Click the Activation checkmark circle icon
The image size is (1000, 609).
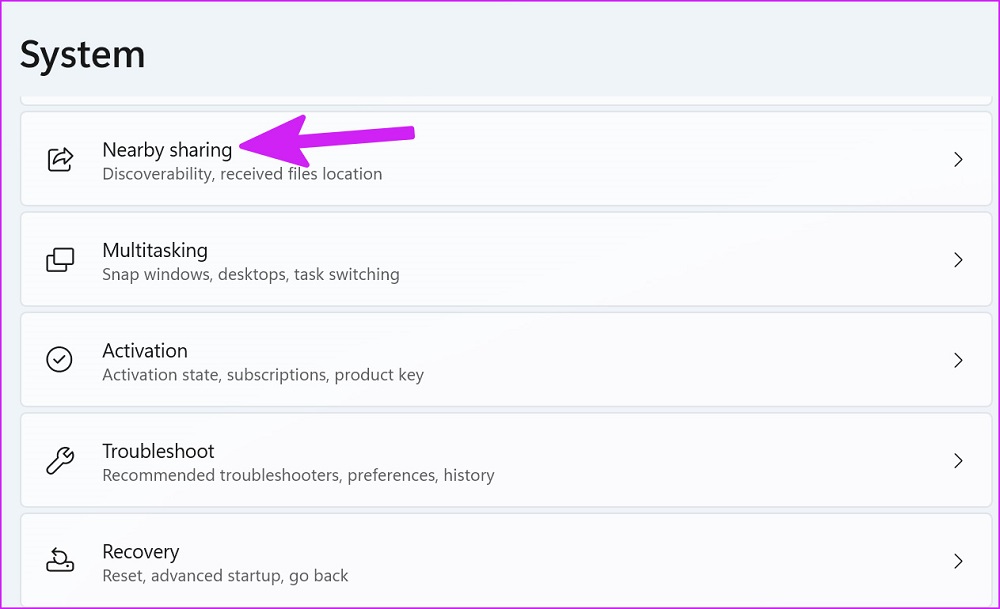coord(60,360)
